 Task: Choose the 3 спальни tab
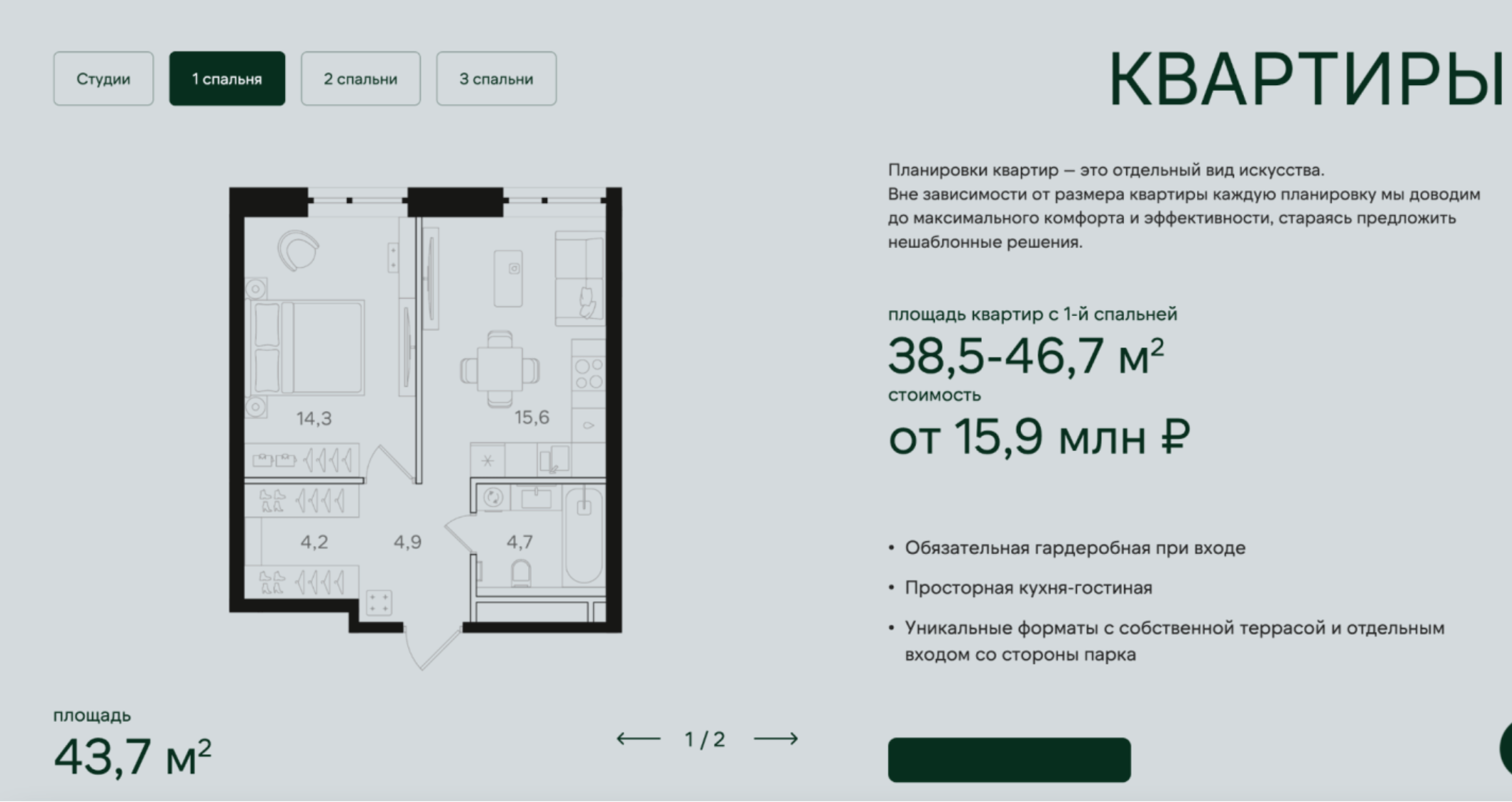pyautogui.click(x=497, y=79)
